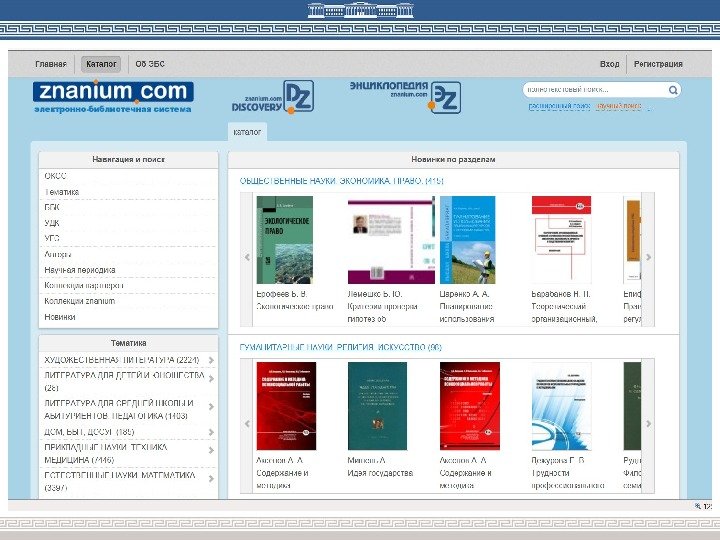720x540 pixels.
Task: Open the orange научный поиск link
Action: point(619,107)
